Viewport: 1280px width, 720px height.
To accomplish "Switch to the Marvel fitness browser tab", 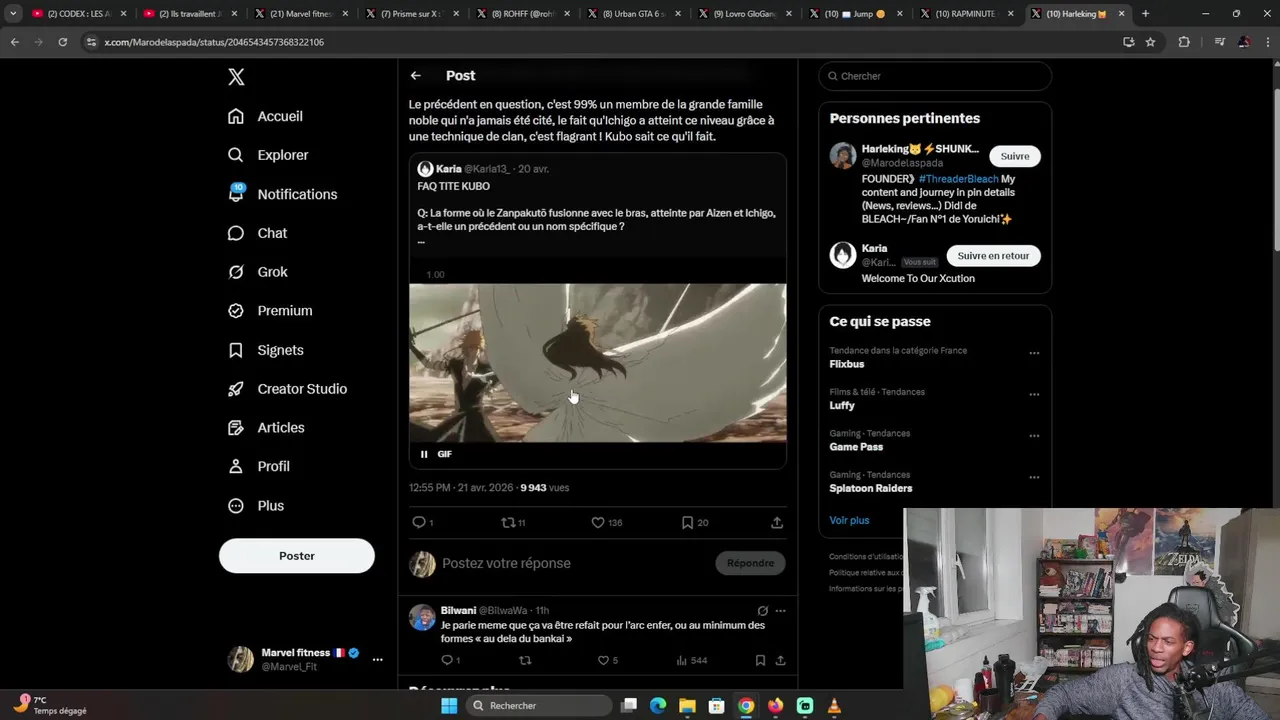I will 301,14.
